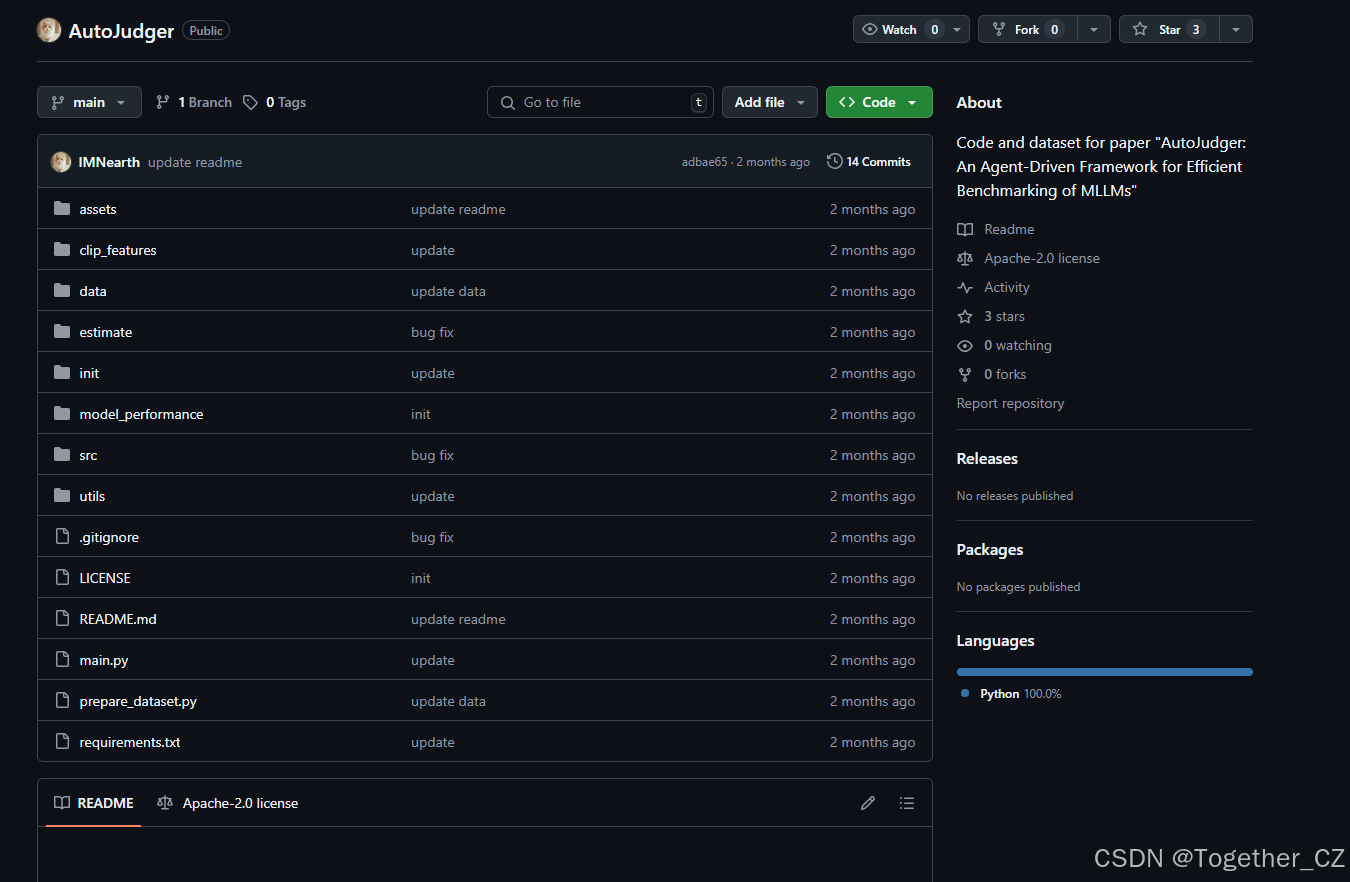
Task: Click the commit history clock icon
Action: [x=835, y=161]
